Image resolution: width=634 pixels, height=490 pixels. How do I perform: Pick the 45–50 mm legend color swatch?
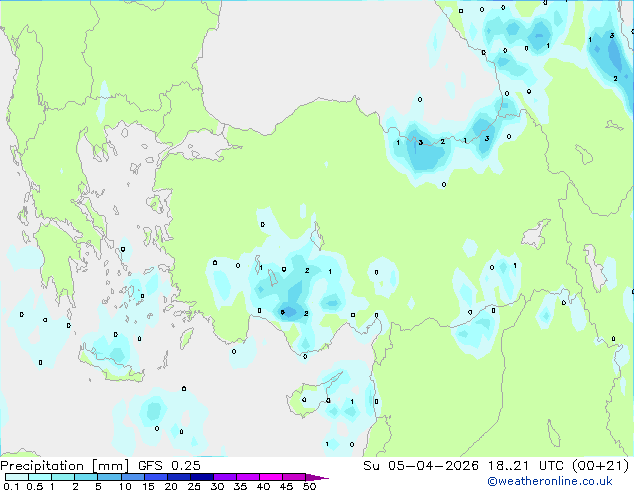point(294,477)
